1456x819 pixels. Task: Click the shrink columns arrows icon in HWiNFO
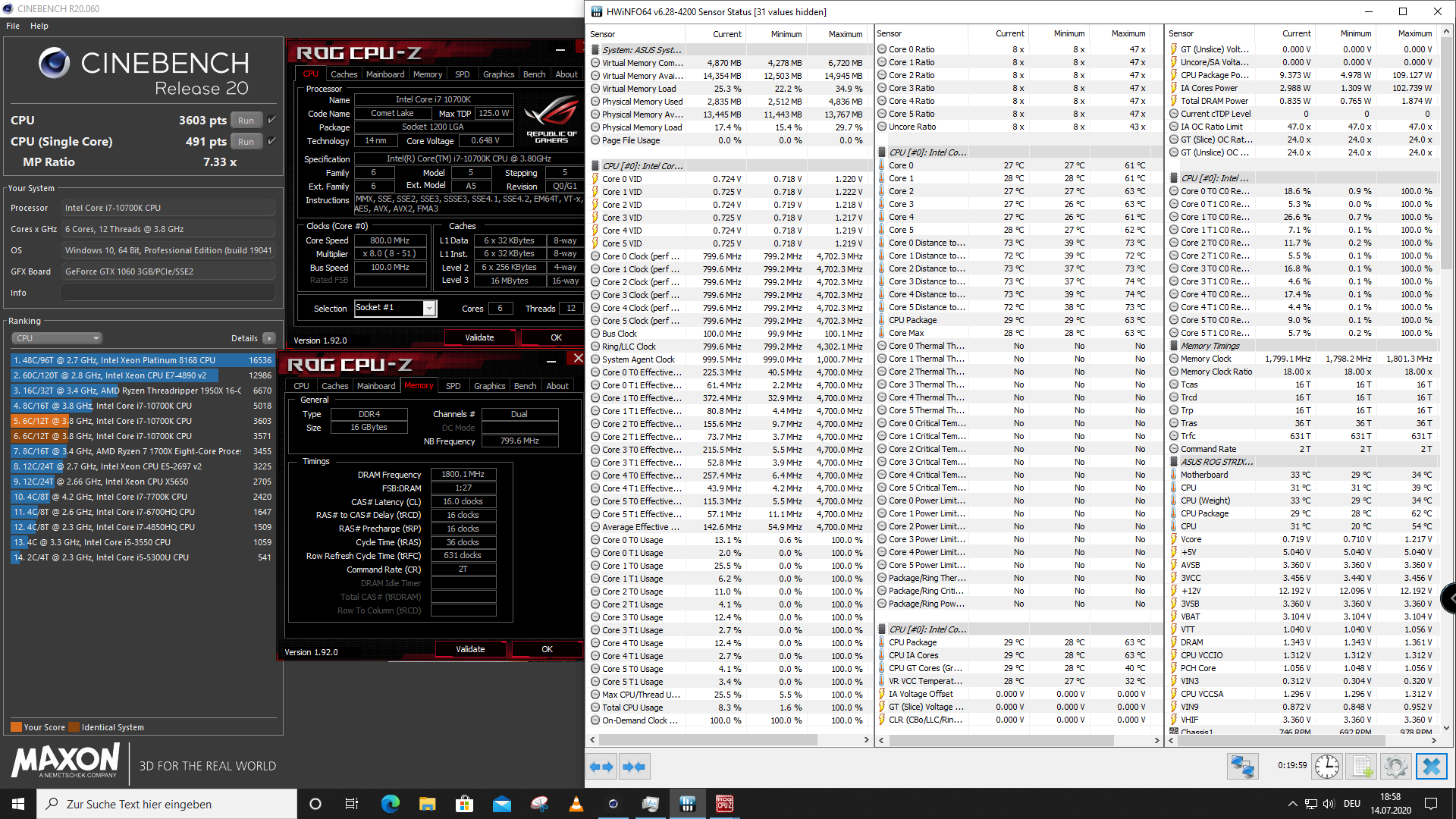634,767
